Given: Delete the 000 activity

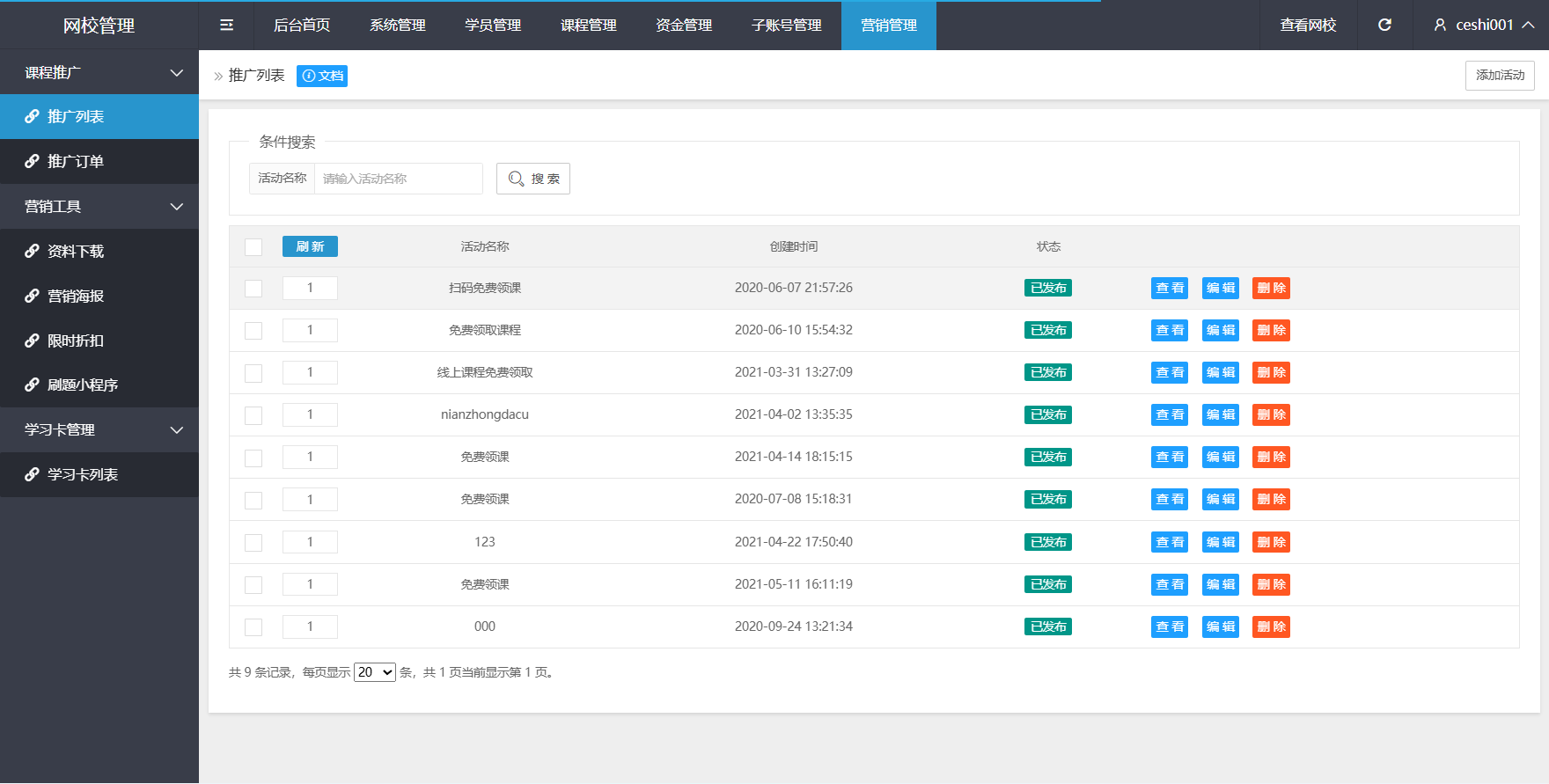Looking at the screenshot, I should 1272,626.
